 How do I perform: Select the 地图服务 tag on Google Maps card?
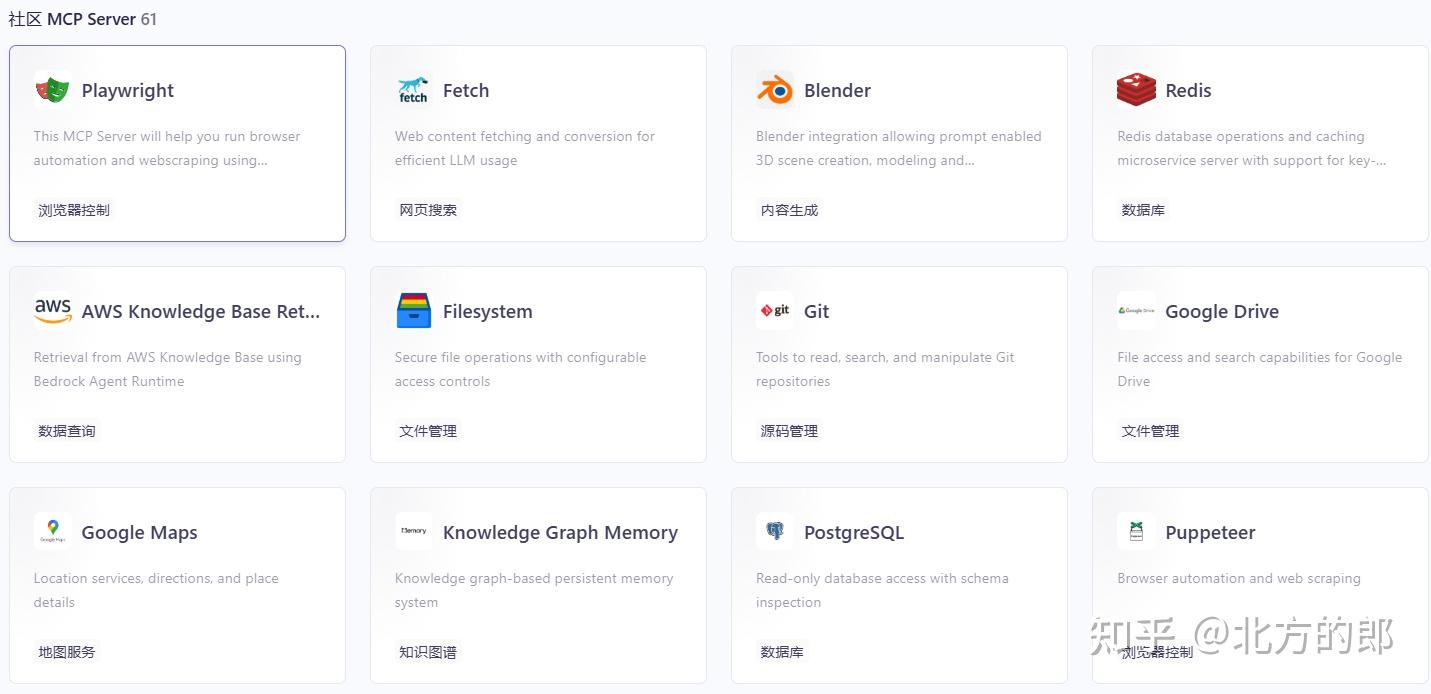click(67, 652)
